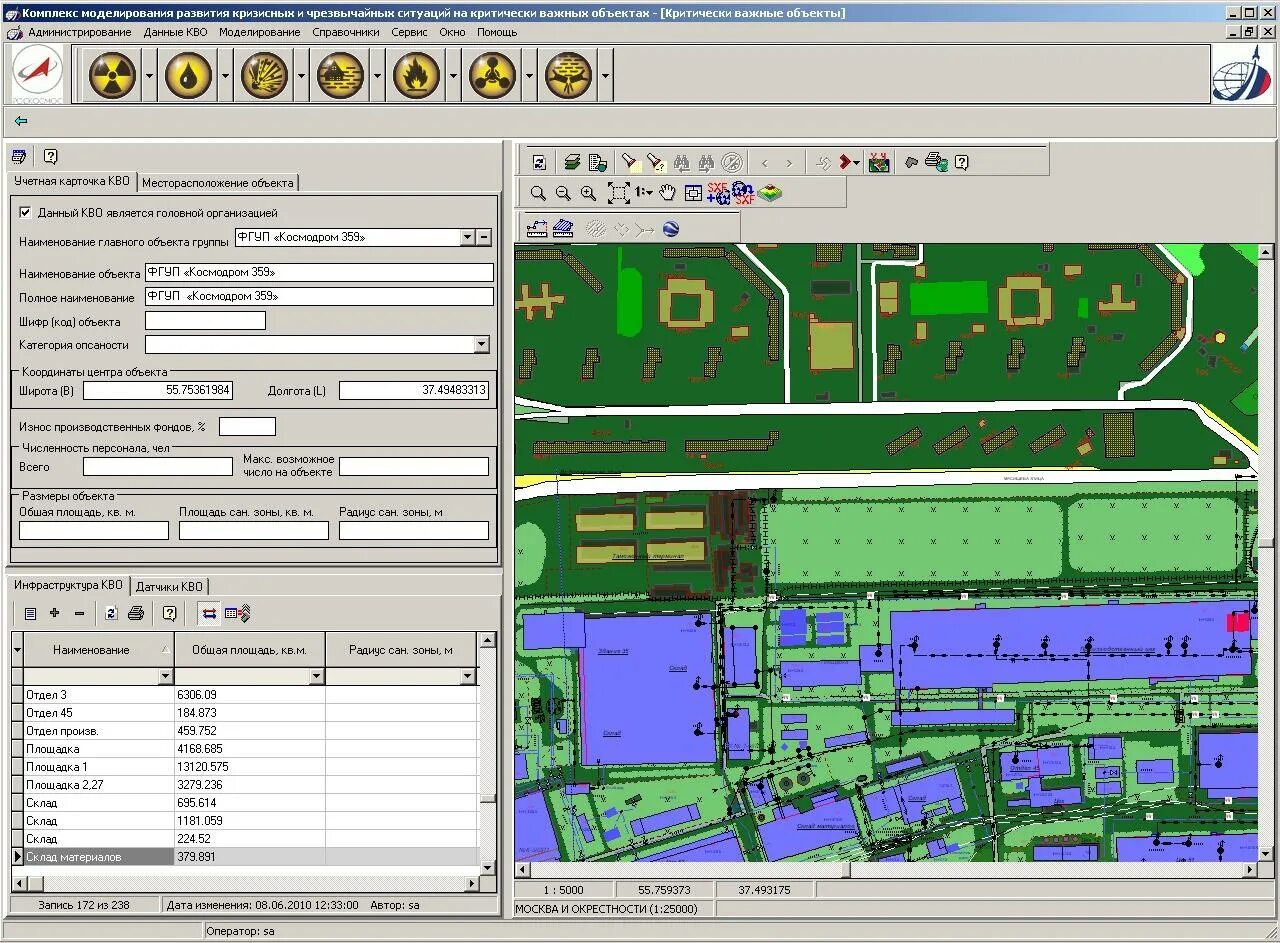
Task: Click the 13120.575 area cell
Action: 250,767
